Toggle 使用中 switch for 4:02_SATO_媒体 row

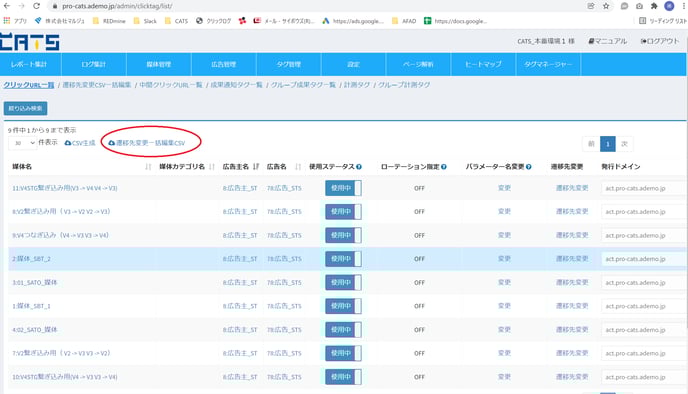pyautogui.click(x=343, y=330)
